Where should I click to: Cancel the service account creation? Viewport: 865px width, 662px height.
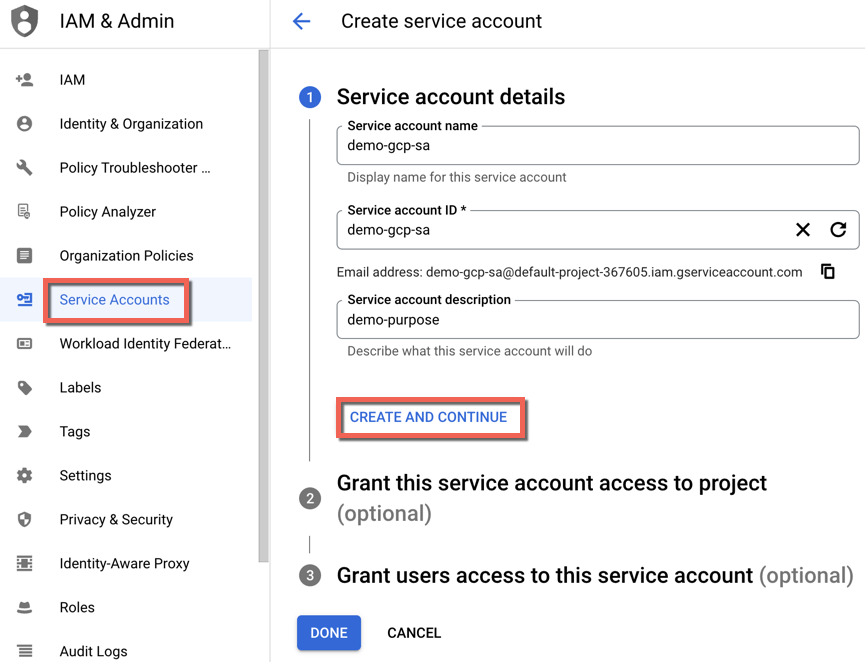tap(414, 633)
